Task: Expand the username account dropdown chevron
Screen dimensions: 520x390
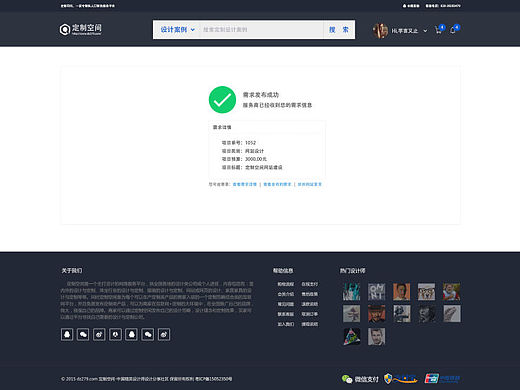Action: pos(425,31)
